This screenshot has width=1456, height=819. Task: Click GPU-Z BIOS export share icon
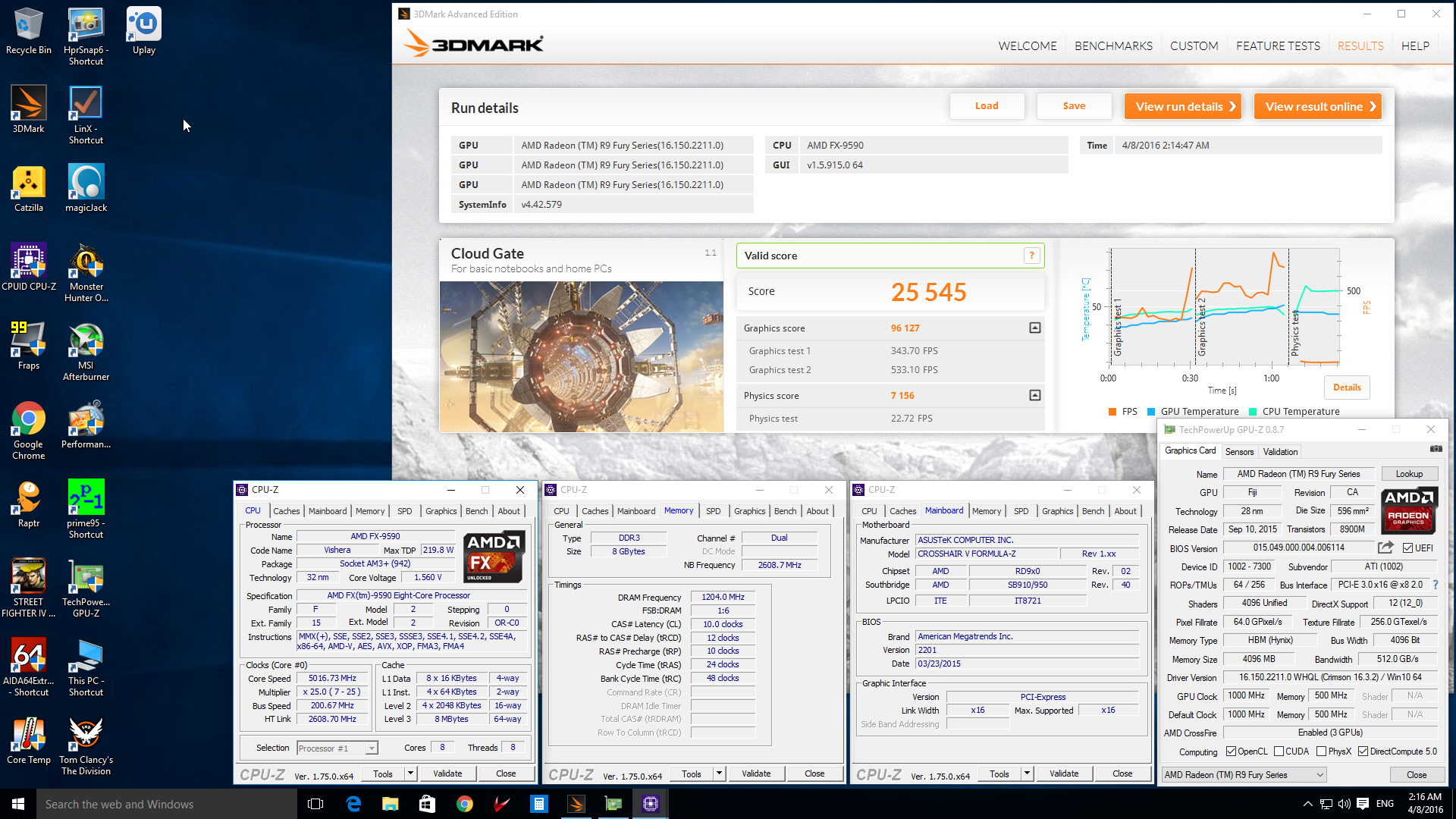[1385, 548]
